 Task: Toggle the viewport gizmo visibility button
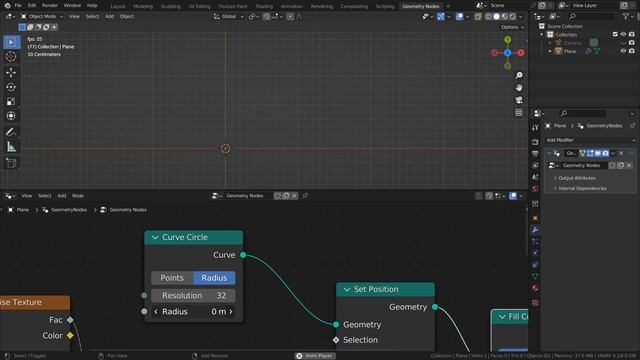(x=440, y=16)
